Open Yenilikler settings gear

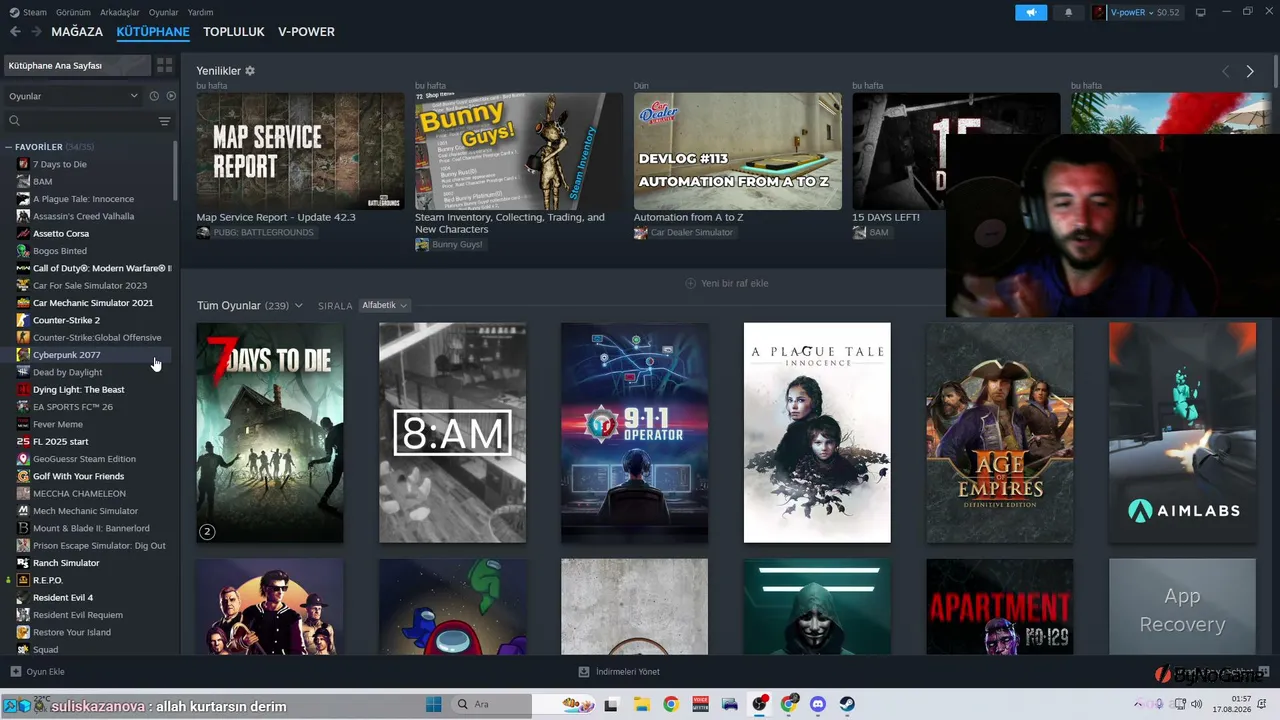250,71
